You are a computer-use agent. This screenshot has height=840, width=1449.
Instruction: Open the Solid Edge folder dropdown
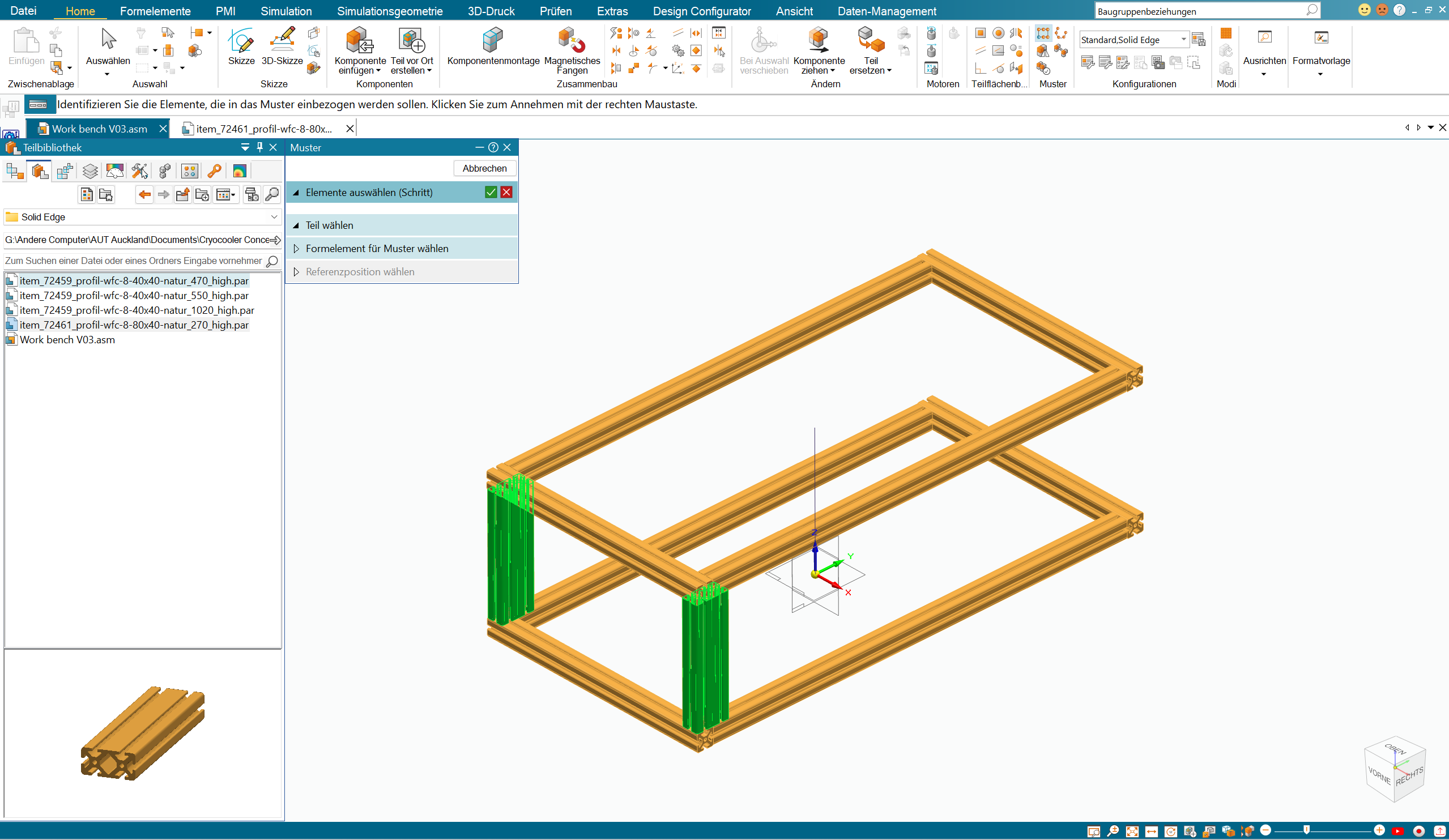coord(274,217)
